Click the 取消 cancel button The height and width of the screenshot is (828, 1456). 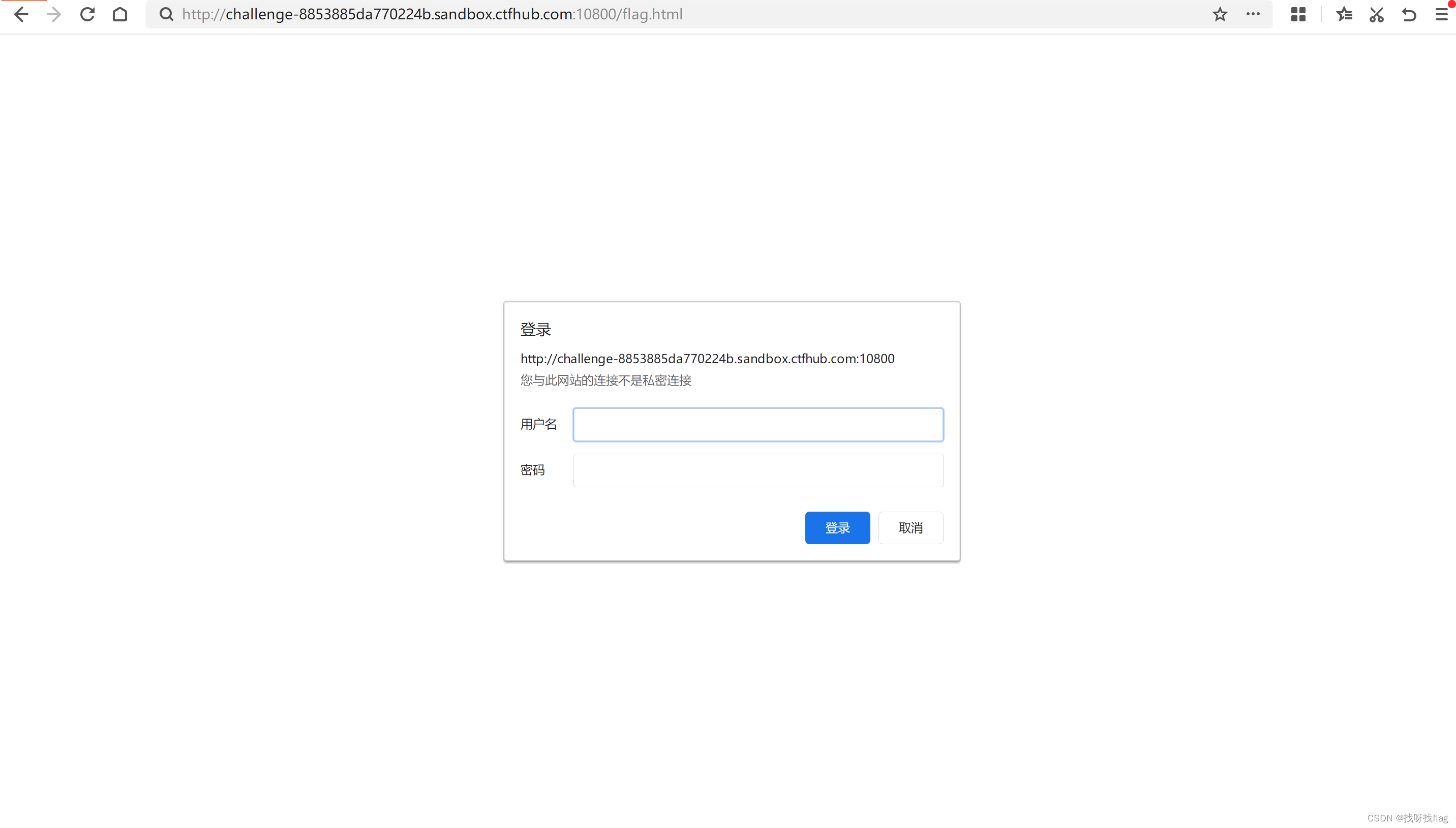(911, 528)
